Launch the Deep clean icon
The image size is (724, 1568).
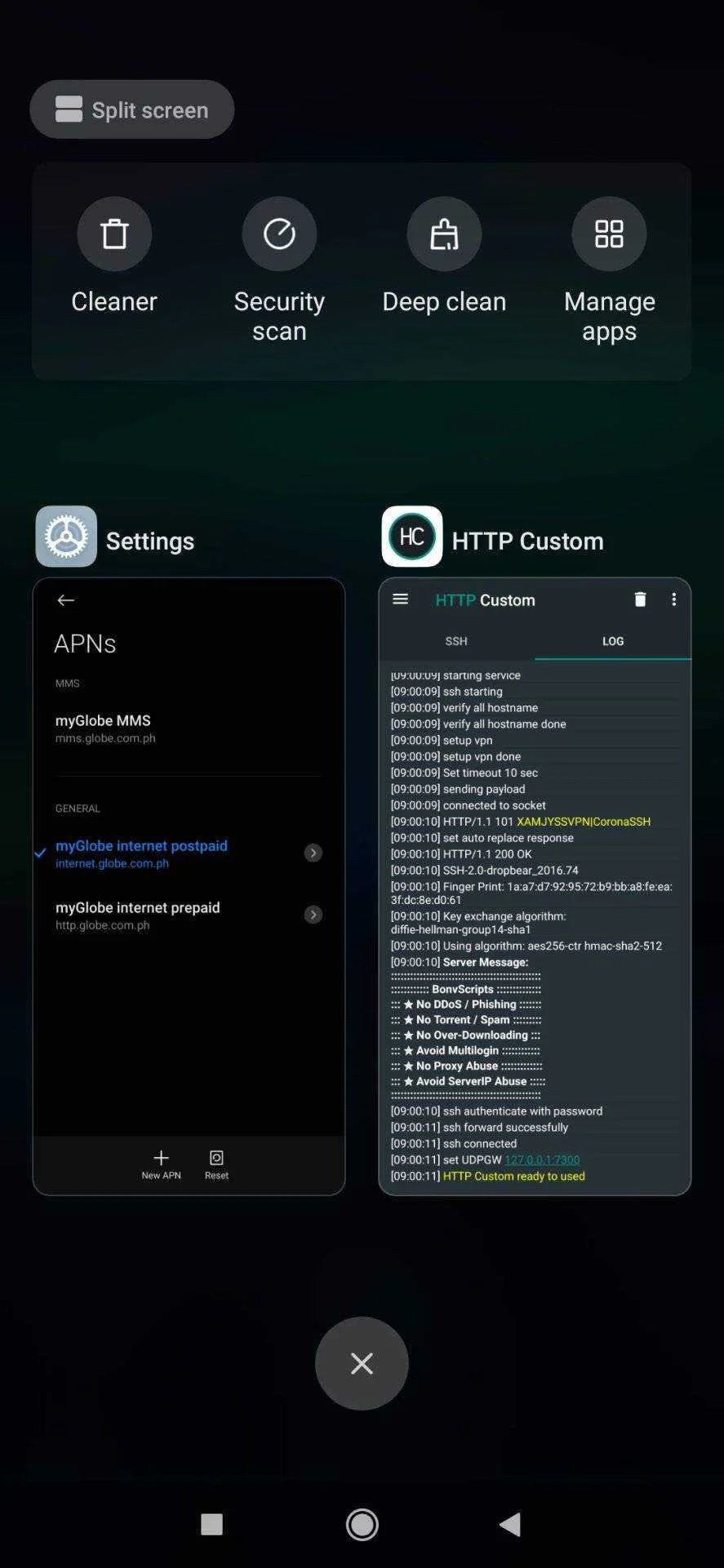coord(444,234)
